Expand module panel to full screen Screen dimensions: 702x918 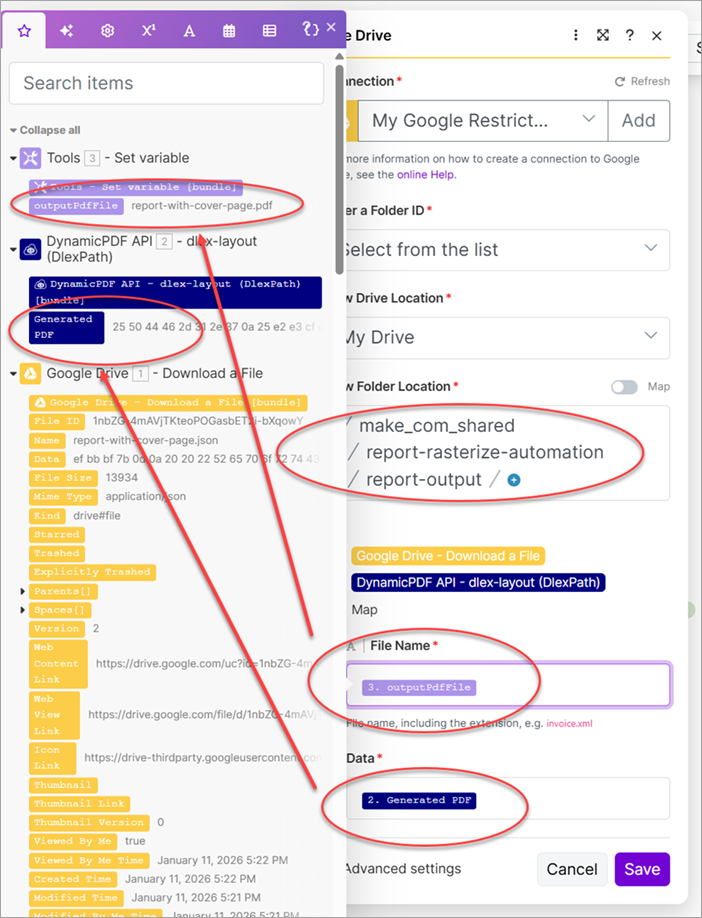[x=603, y=35]
